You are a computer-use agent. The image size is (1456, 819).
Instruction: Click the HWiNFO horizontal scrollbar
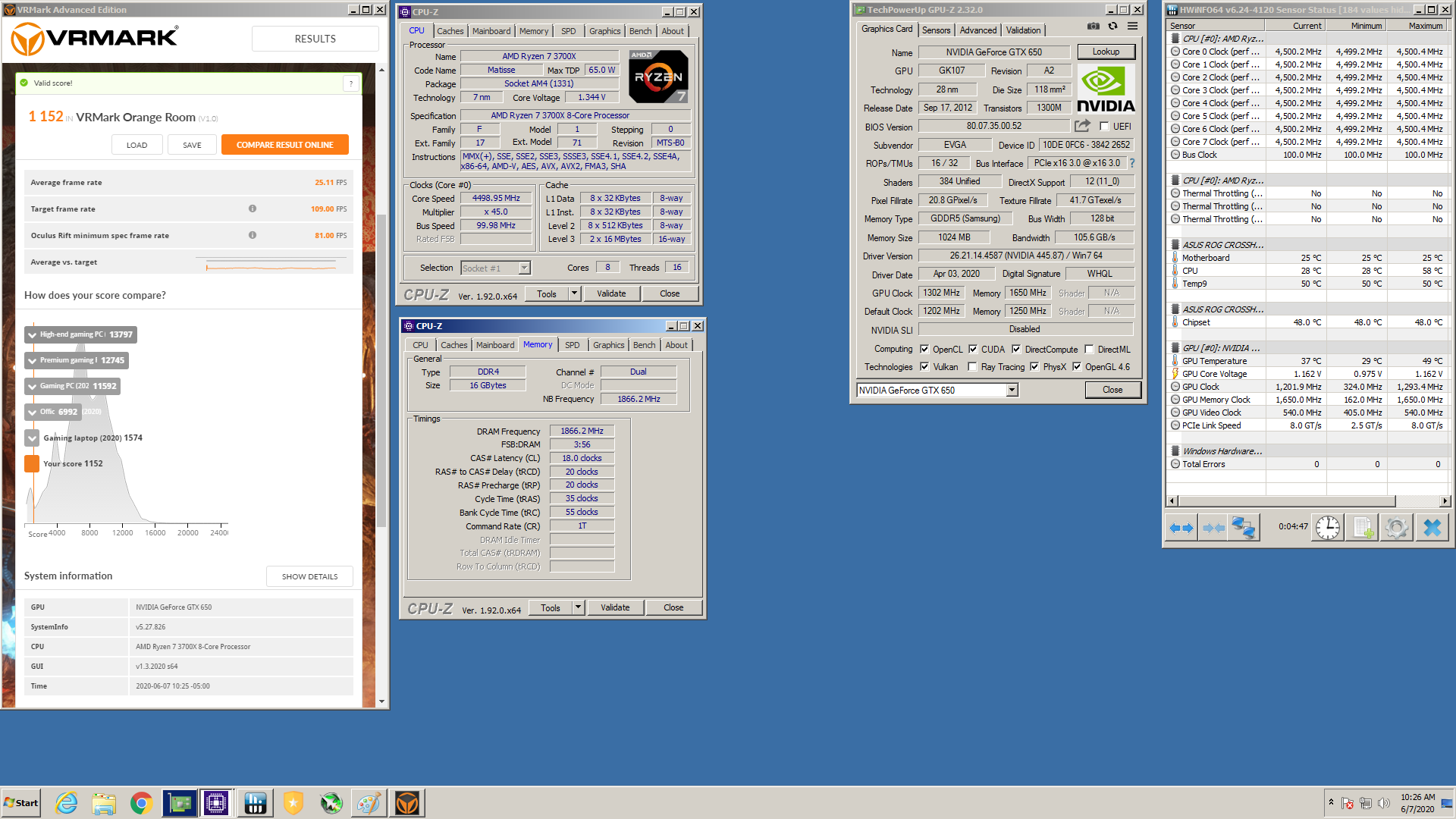(x=1286, y=500)
